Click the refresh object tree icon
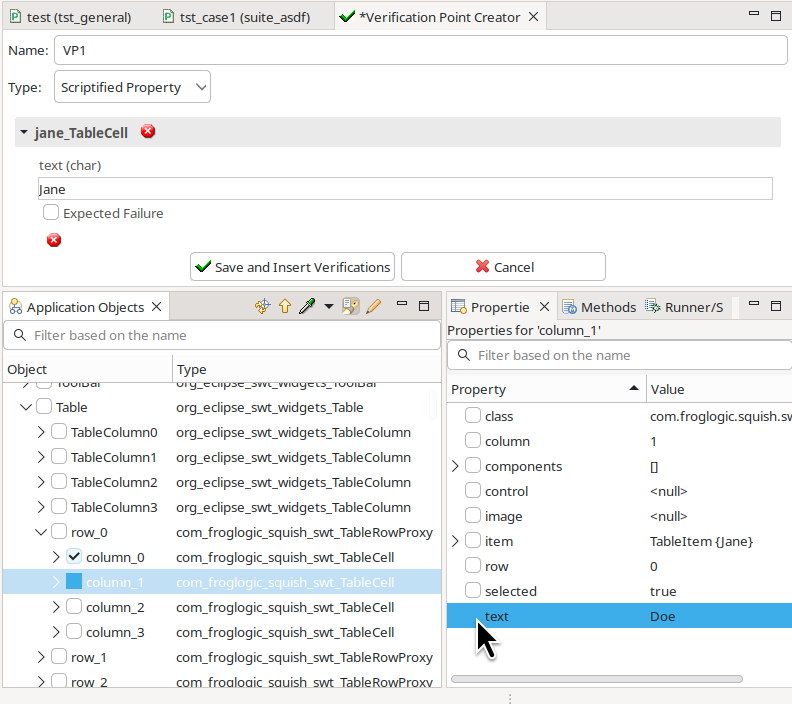 [262, 307]
